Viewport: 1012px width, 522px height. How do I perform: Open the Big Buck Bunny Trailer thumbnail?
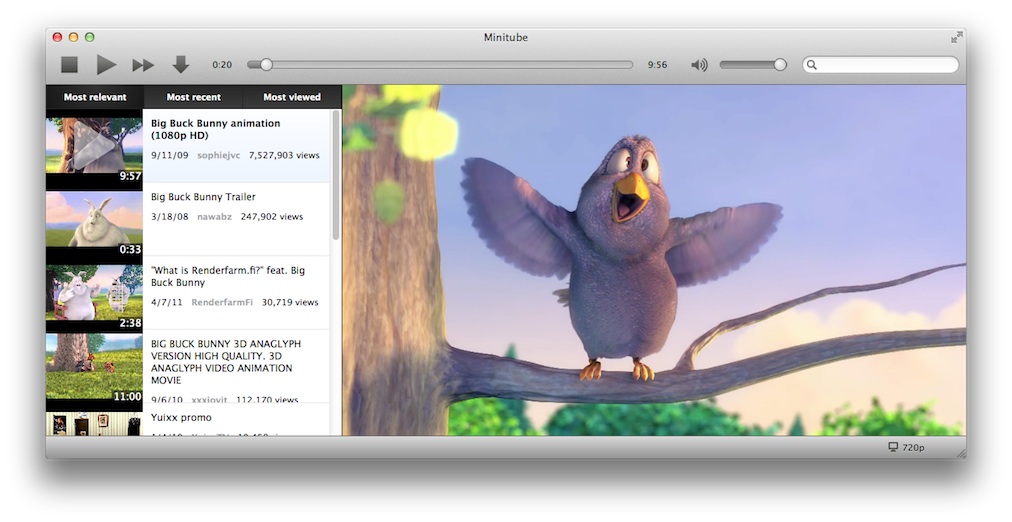(94, 221)
